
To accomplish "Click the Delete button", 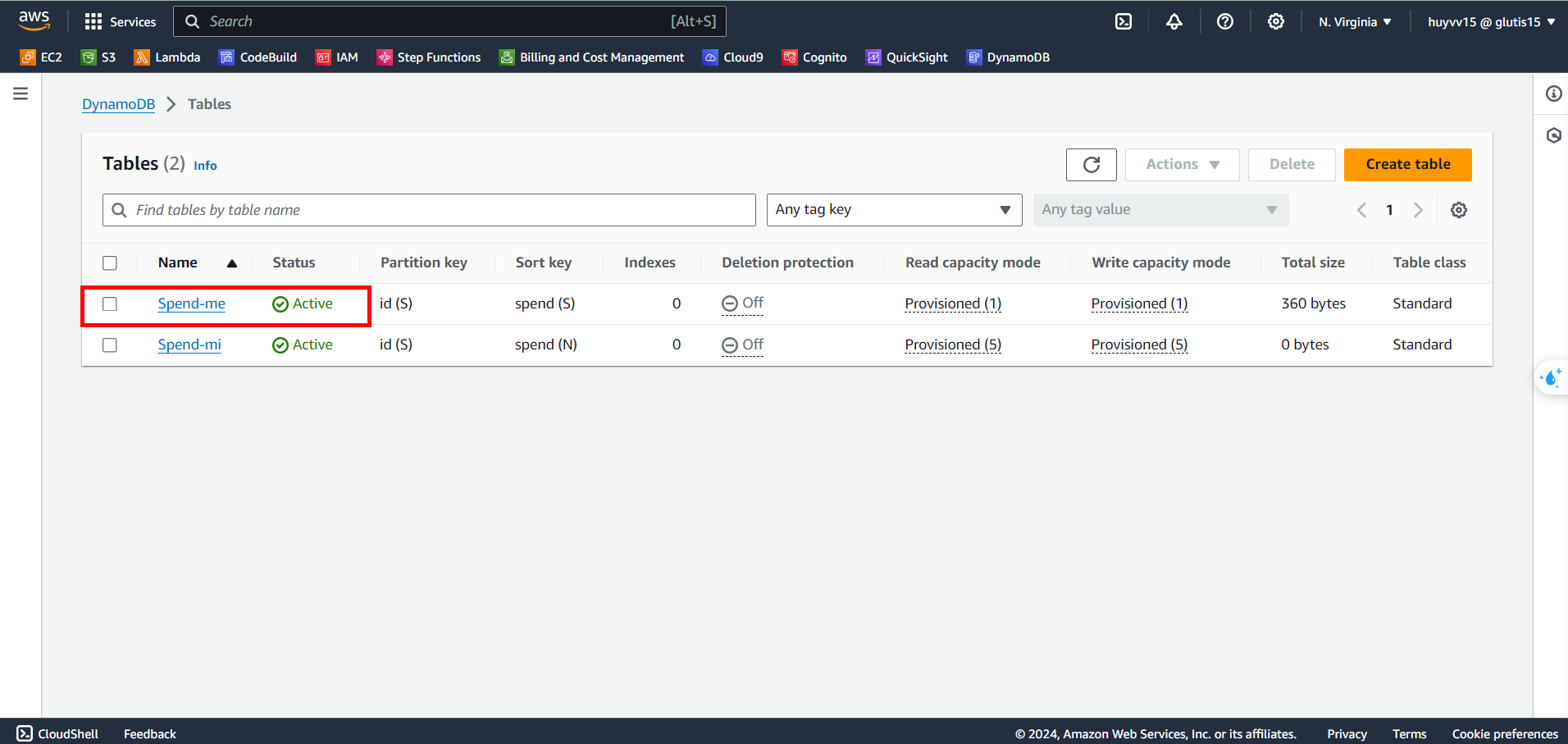I will point(1292,165).
